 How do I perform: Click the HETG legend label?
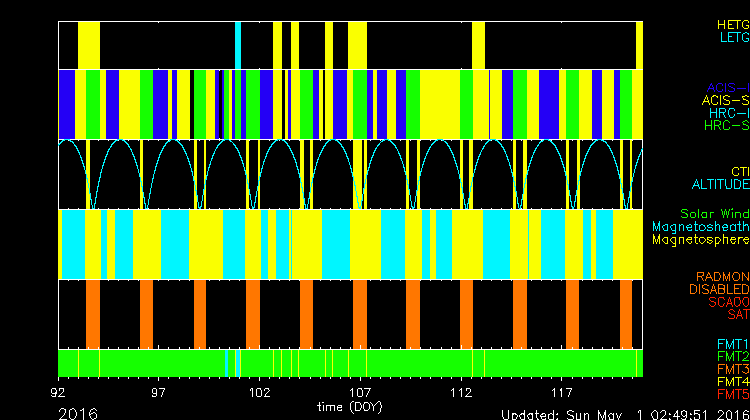click(732, 24)
